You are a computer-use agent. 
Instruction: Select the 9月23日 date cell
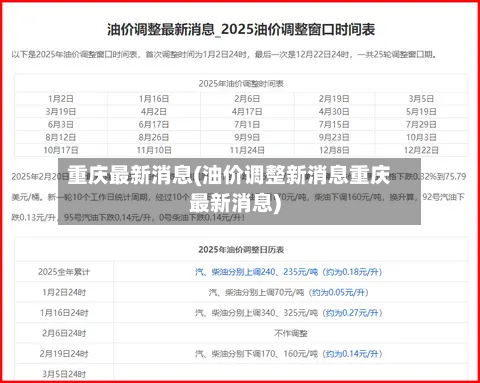(334, 137)
